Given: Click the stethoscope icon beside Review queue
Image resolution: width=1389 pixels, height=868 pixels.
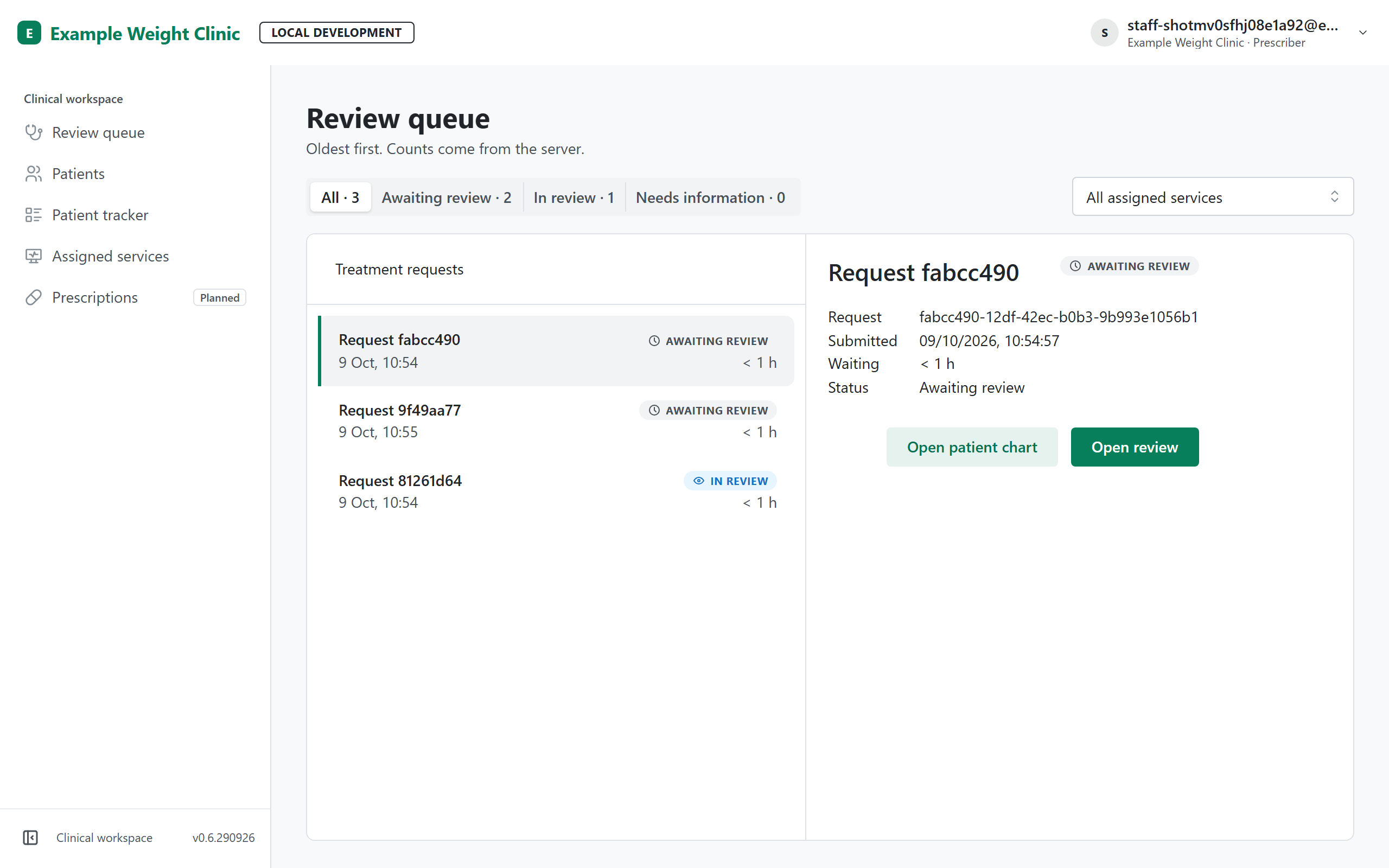Looking at the screenshot, I should (x=33, y=132).
